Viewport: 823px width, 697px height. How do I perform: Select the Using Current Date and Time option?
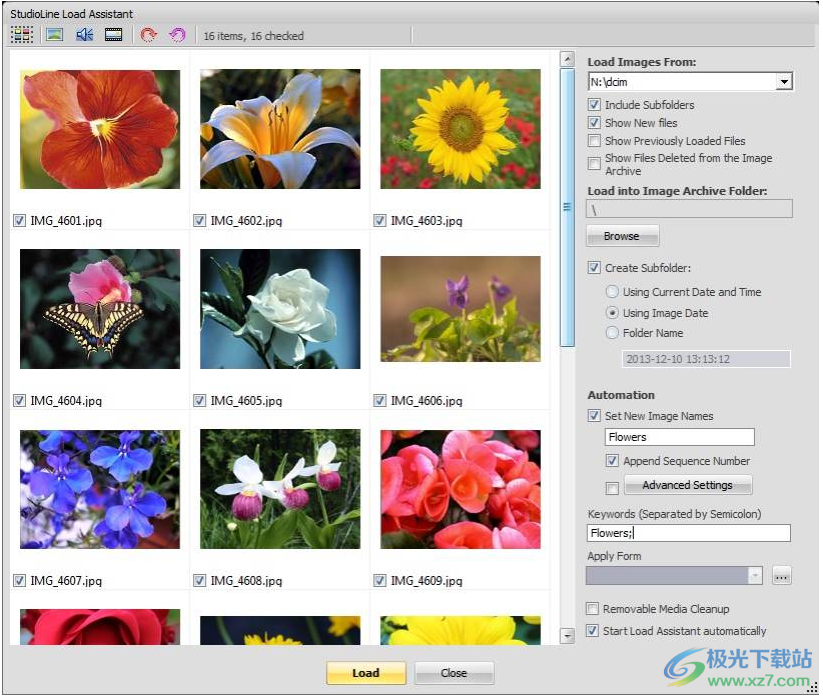[611, 292]
